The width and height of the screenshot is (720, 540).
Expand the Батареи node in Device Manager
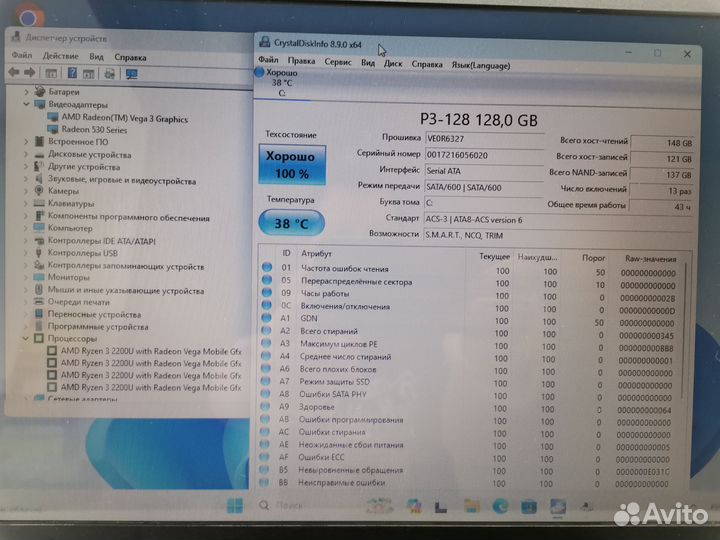point(26,92)
